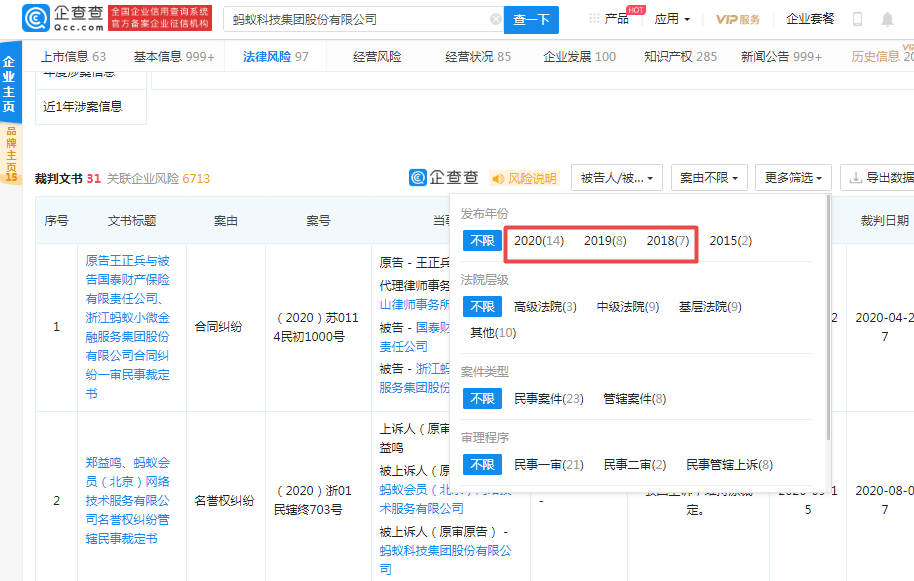
Task: Filter by 民事一审(21)
Action: click(x=549, y=464)
